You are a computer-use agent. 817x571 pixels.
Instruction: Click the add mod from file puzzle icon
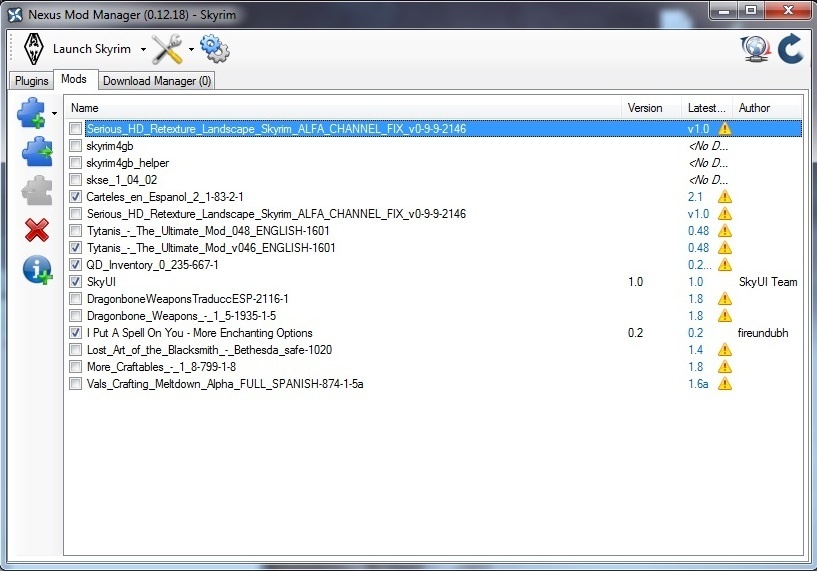pos(32,113)
